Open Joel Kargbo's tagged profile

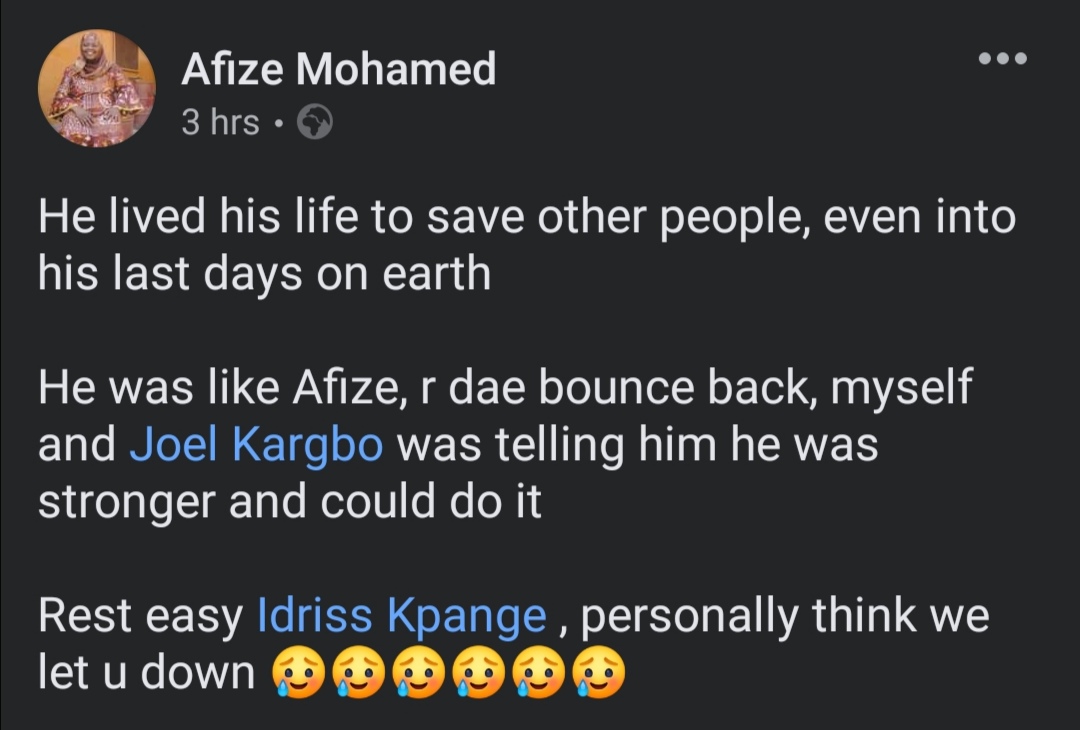[257, 445]
